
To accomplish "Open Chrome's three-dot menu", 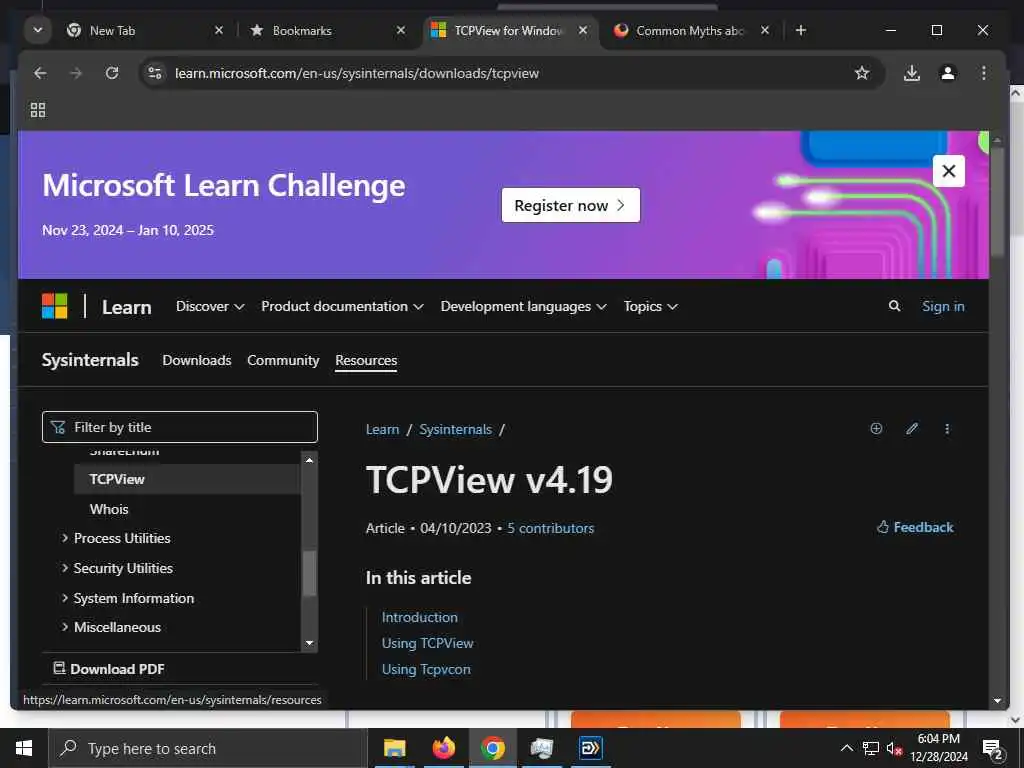I will click(984, 73).
